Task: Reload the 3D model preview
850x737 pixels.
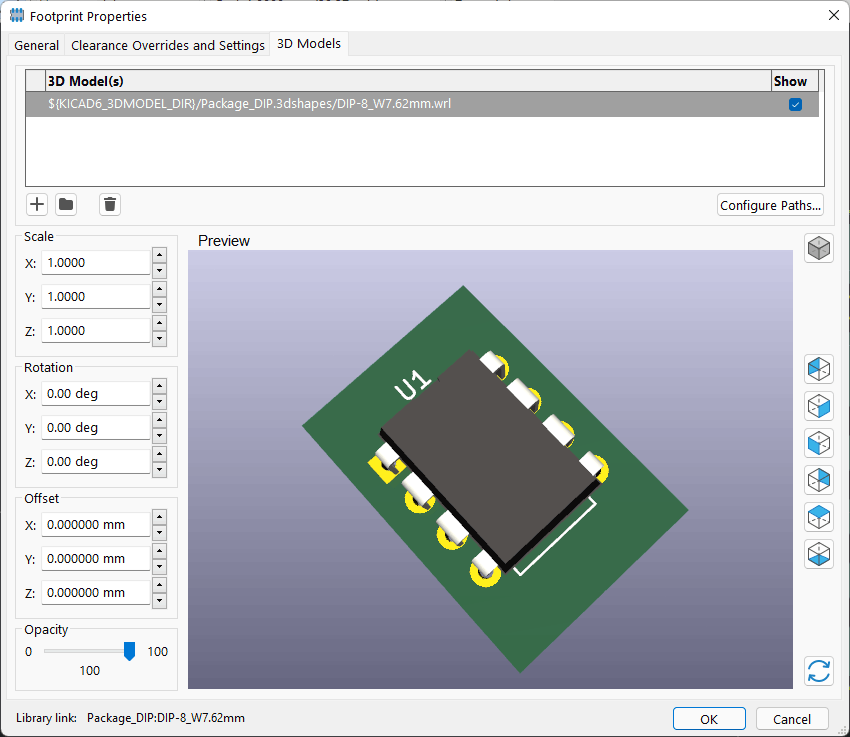Action: [x=819, y=671]
